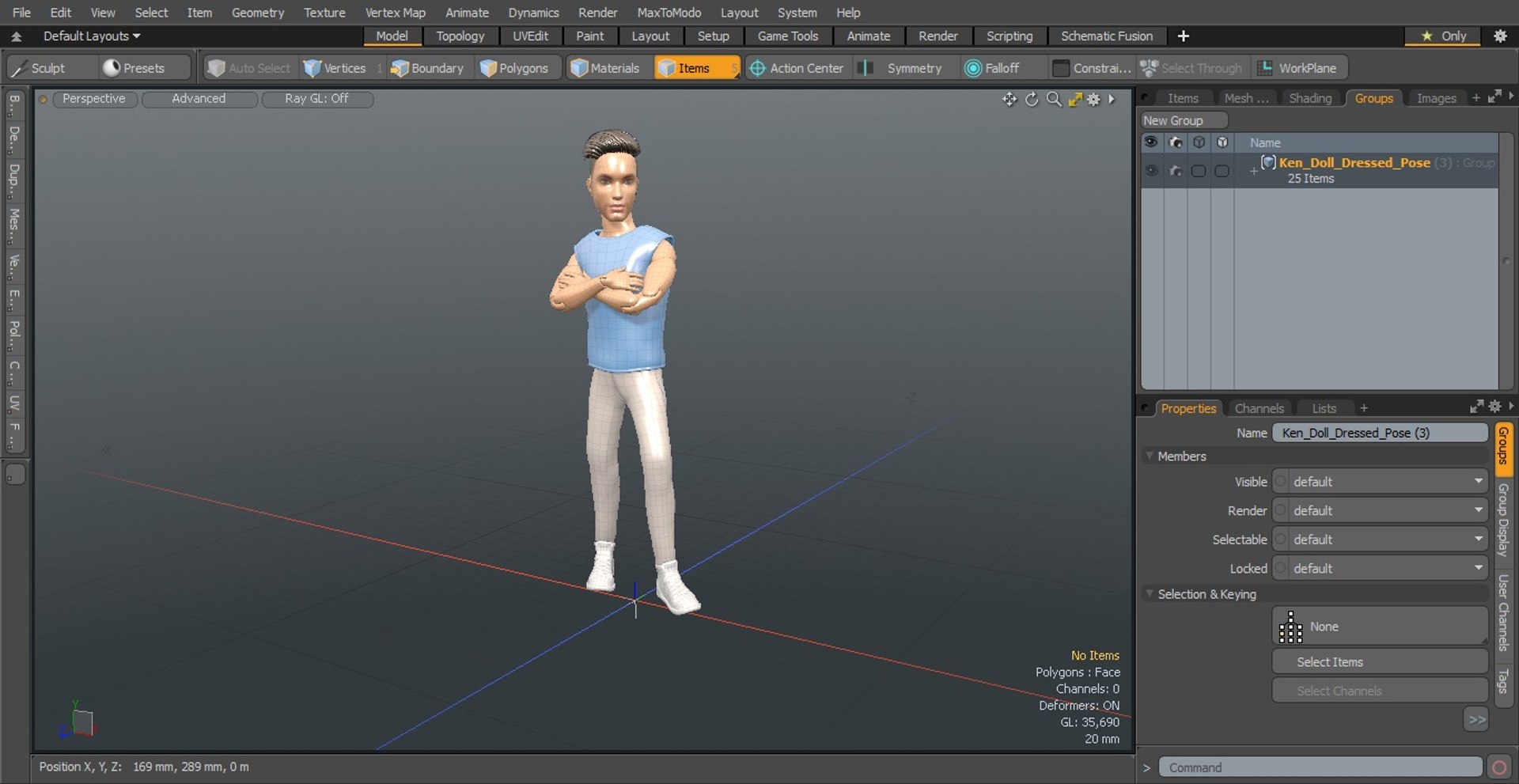Click the command record circle icon

pyautogui.click(x=1498, y=767)
